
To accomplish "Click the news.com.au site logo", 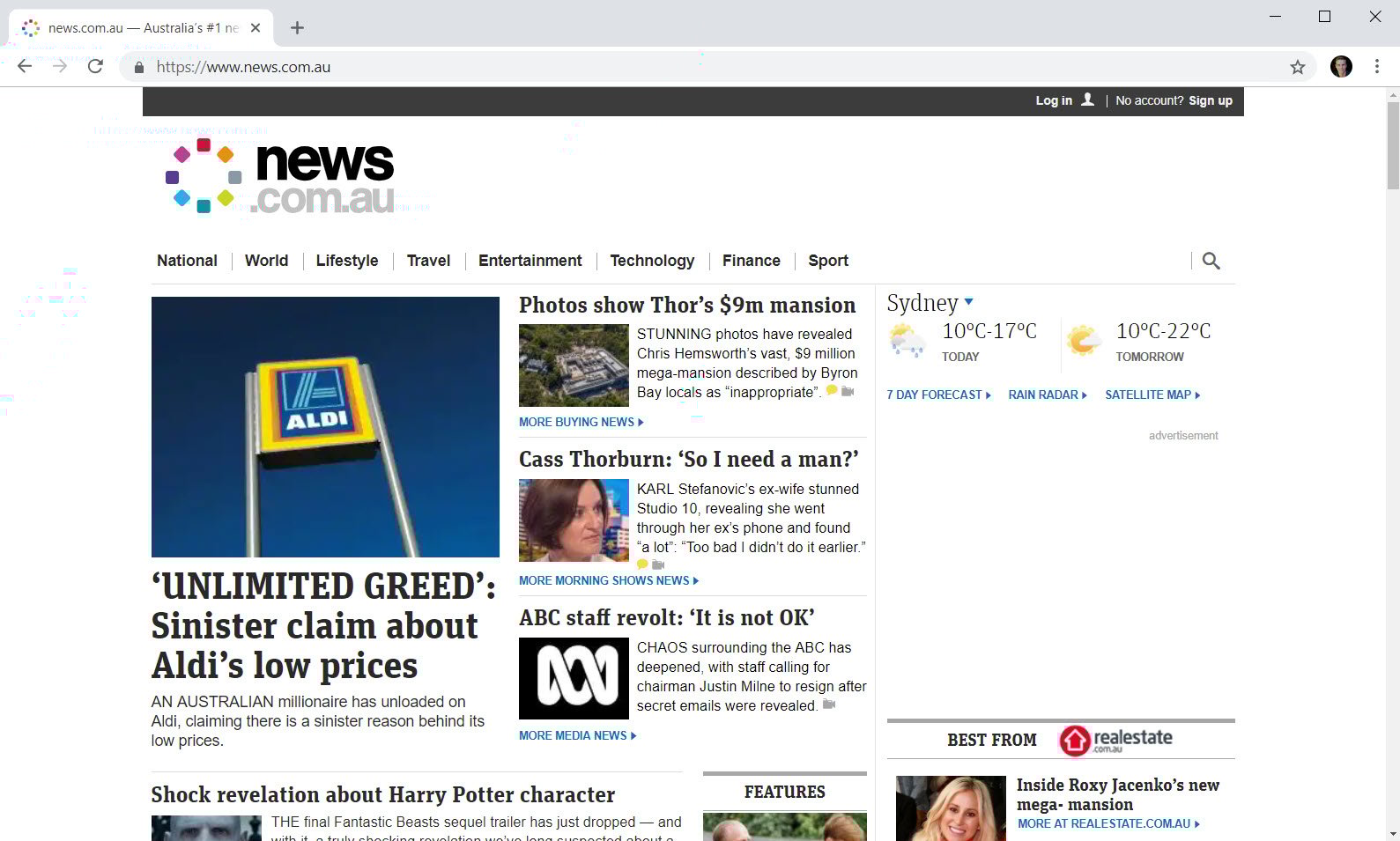I will click(x=279, y=176).
